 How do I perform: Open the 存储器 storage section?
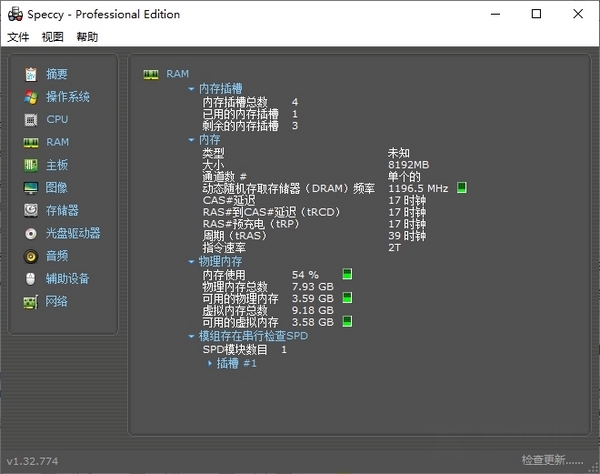click(x=62, y=210)
